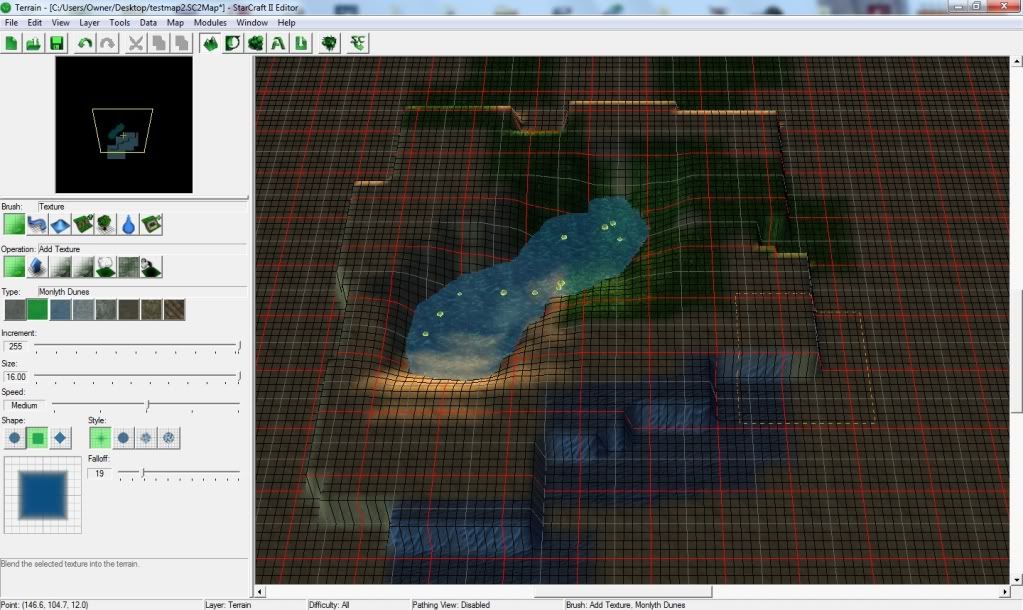Click the Increment value field showing 255
This screenshot has width=1023, height=610.
[x=16, y=346]
